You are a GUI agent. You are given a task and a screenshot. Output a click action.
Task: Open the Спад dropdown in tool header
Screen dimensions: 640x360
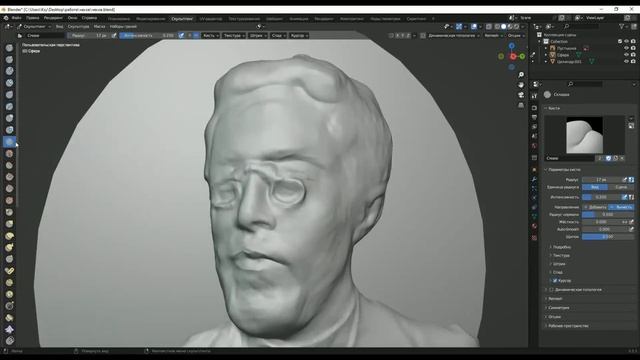point(278,36)
